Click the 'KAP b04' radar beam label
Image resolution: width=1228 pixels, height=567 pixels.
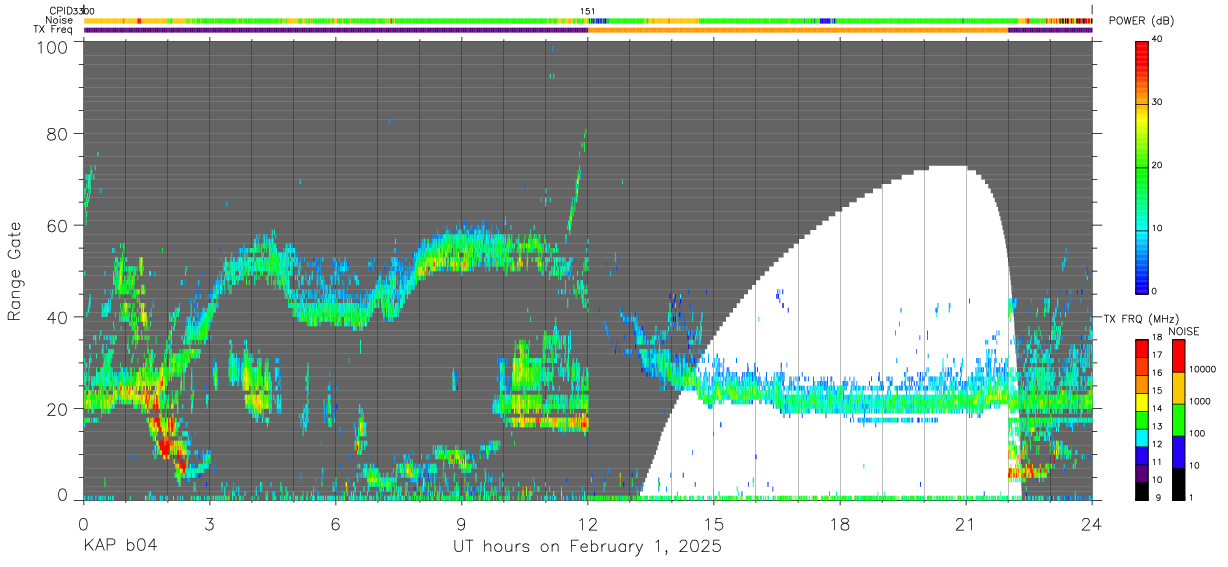[120, 546]
